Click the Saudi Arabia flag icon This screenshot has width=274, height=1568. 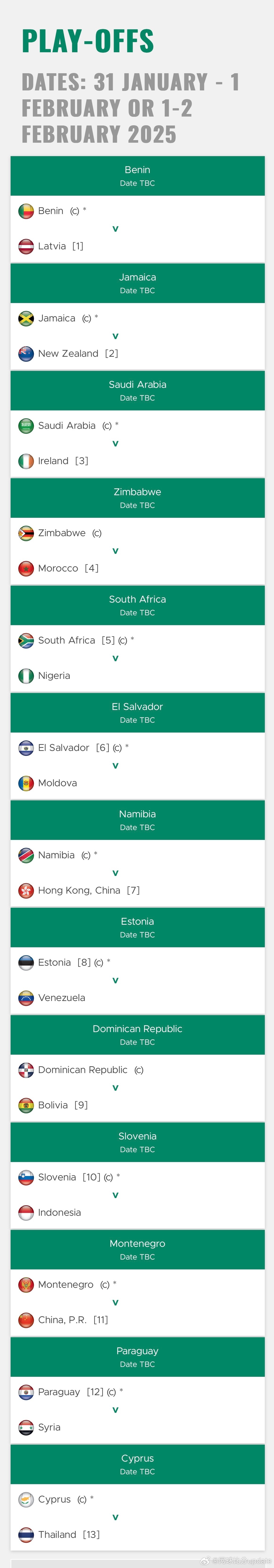point(26,425)
